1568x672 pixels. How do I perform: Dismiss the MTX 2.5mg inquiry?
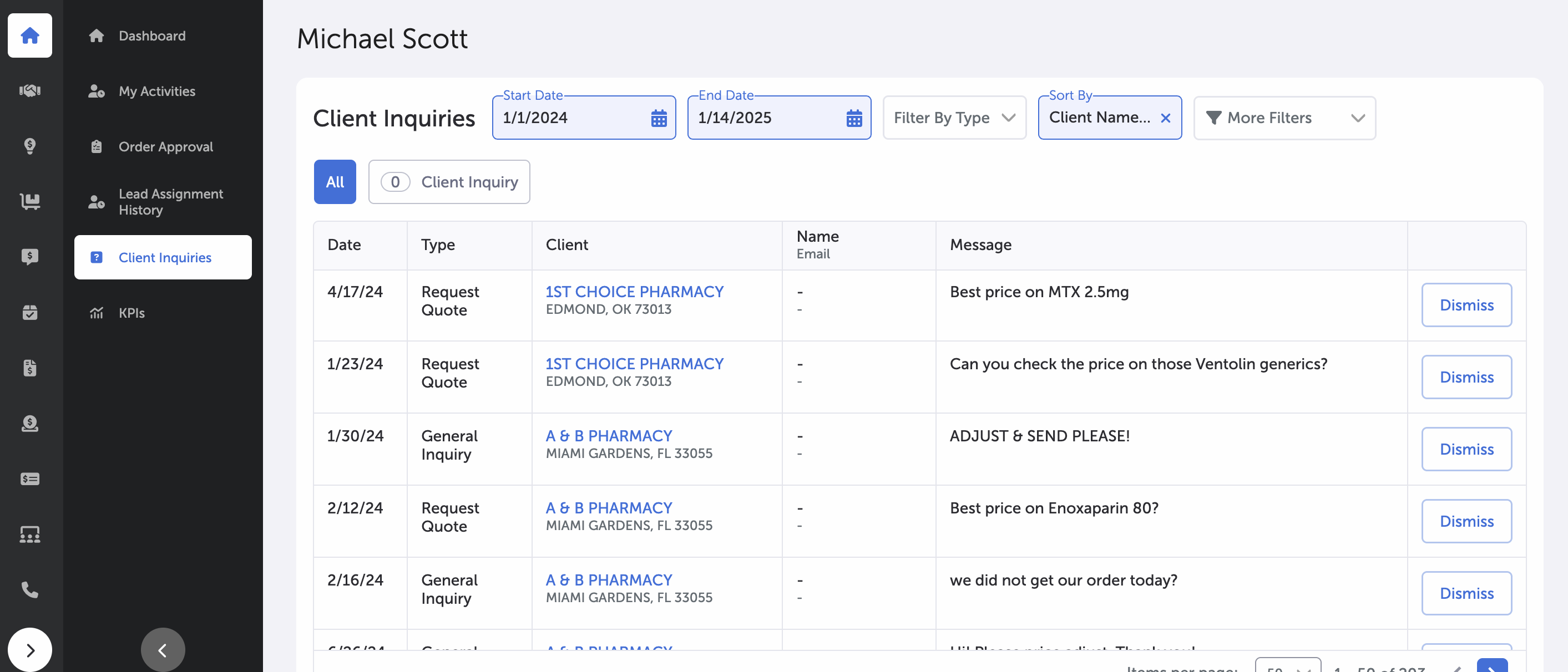[1466, 306]
